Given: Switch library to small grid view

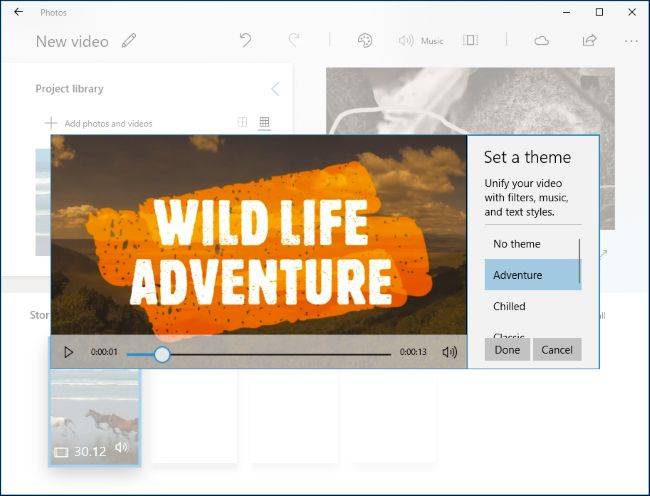Looking at the screenshot, I should 264,122.
